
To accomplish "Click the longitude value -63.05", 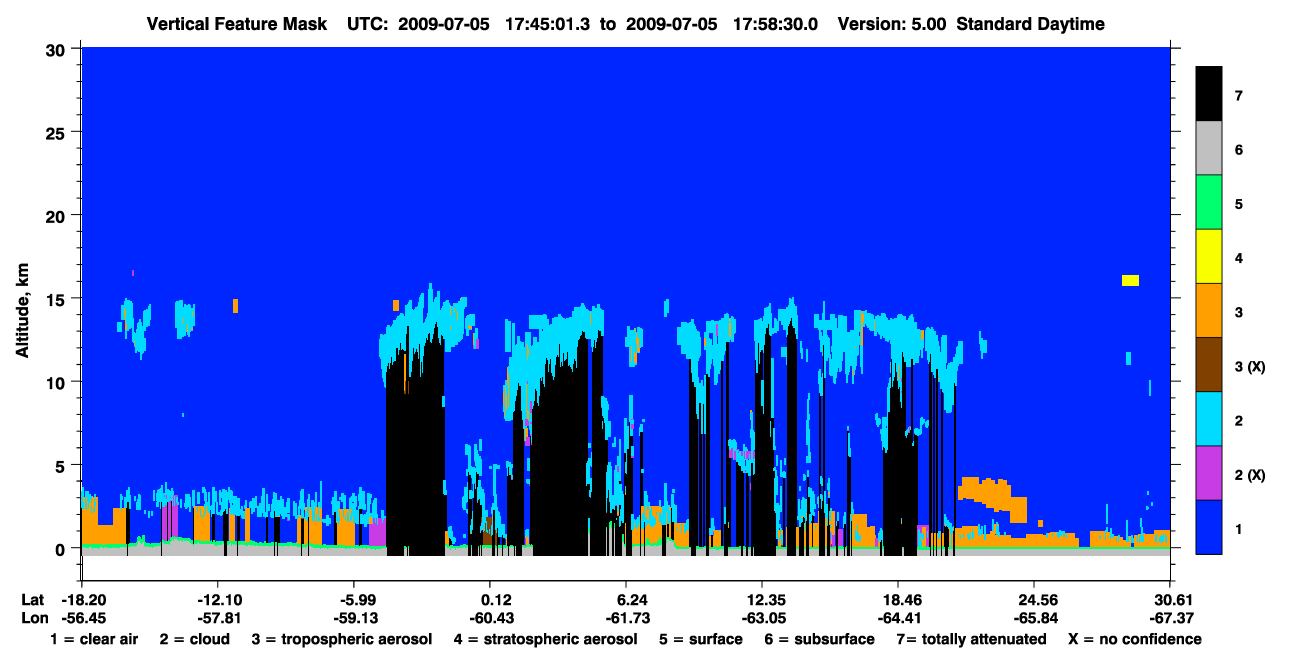I will click(762, 618).
